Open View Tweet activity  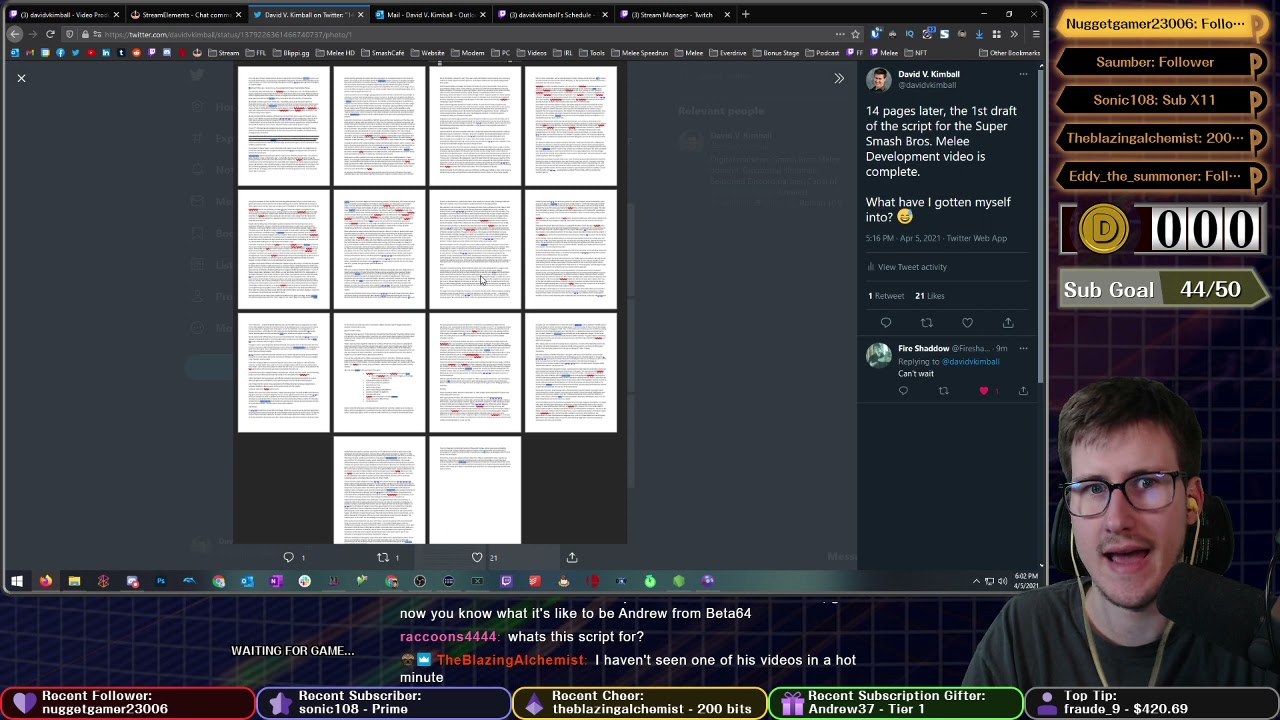point(906,267)
